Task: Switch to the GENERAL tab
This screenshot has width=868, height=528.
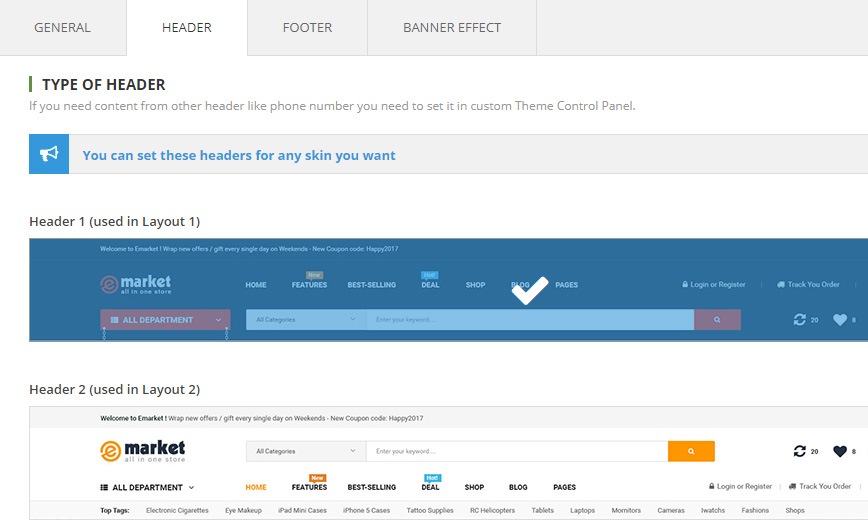Action: point(63,28)
